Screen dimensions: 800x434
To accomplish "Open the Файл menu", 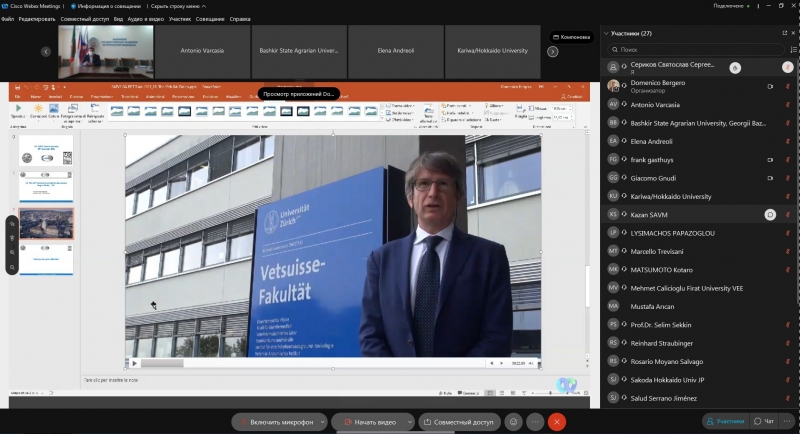I will pos(8,19).
